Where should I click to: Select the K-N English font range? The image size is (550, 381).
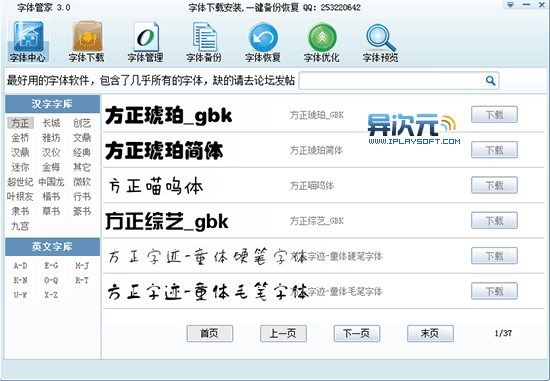click(20, 280)
